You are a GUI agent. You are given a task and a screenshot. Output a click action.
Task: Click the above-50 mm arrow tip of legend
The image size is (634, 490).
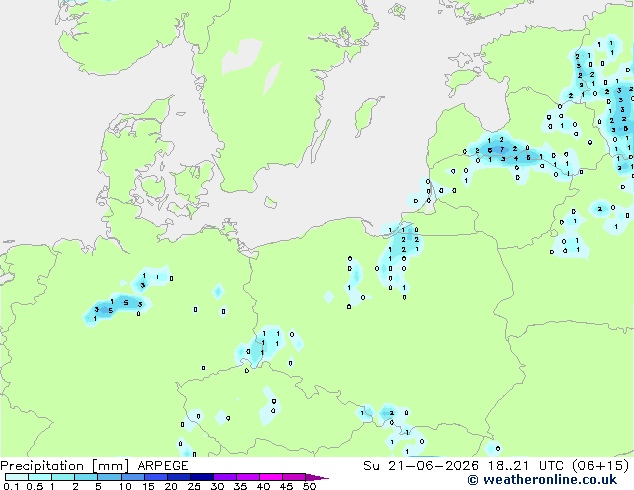point(317,477)
